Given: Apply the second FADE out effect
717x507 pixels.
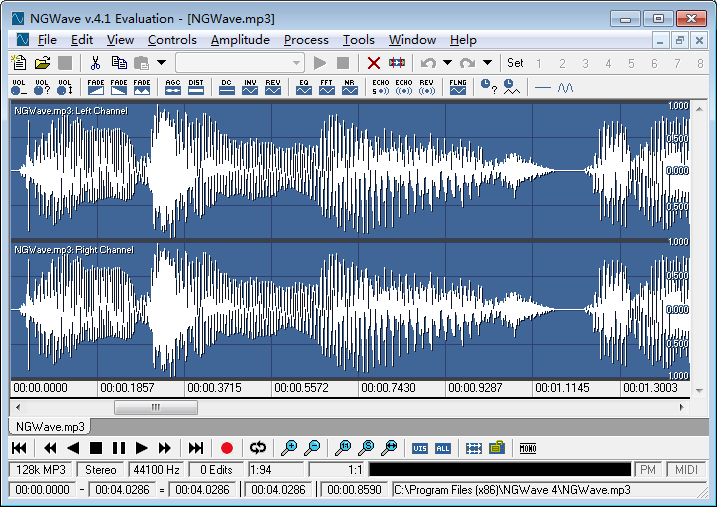Looking at the screenshot, I should (119, 87).
